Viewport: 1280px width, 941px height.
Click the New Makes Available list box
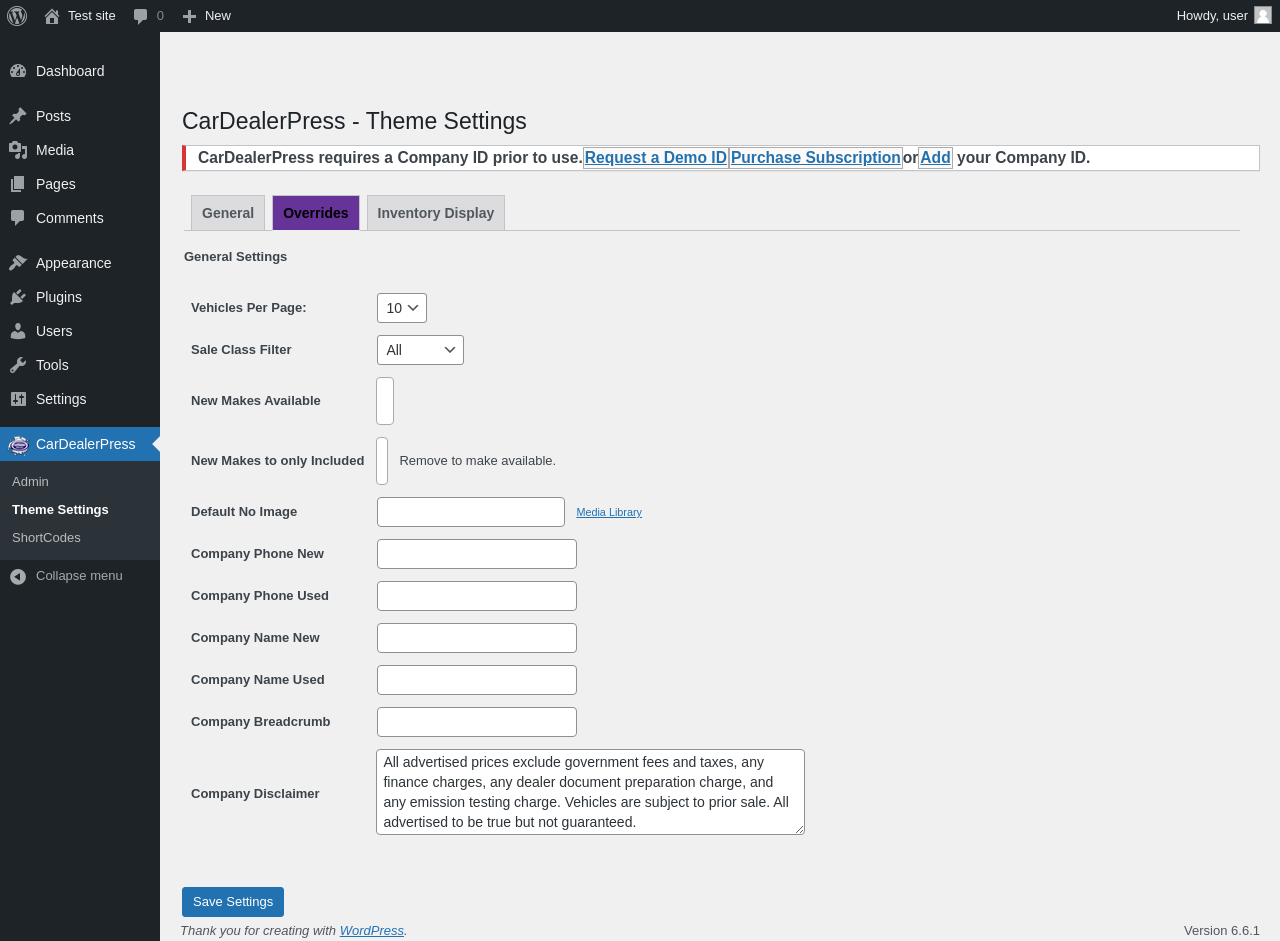(x=385, y=401)
